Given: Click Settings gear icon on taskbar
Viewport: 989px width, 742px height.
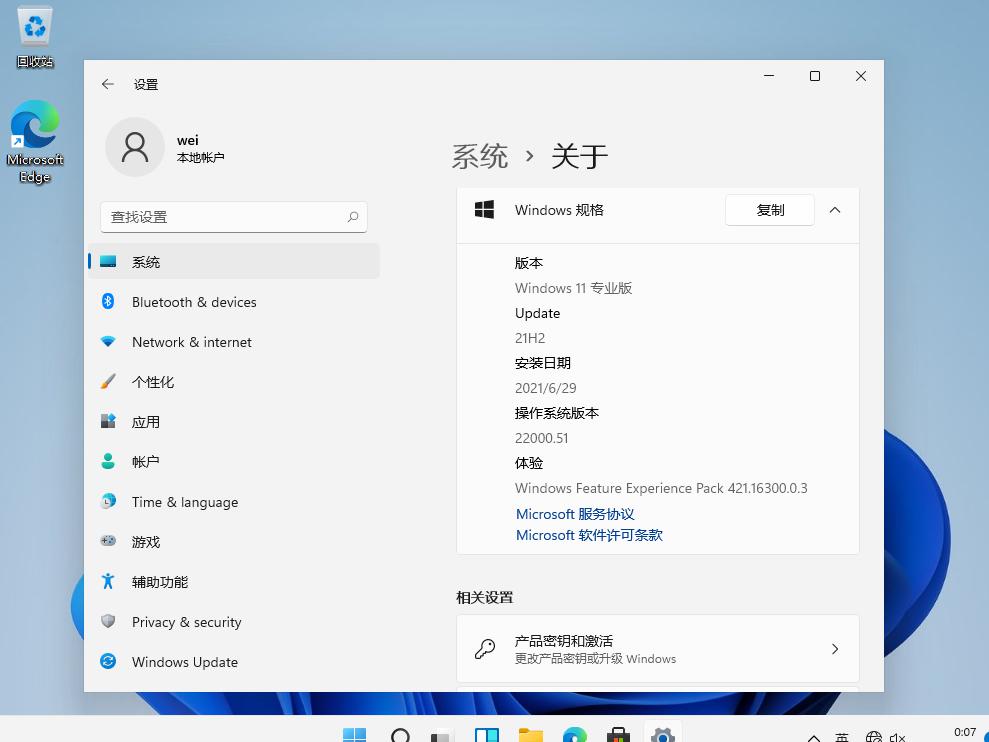Looking at the screenshot, I should pyautogui.click(x=662, y=734).
